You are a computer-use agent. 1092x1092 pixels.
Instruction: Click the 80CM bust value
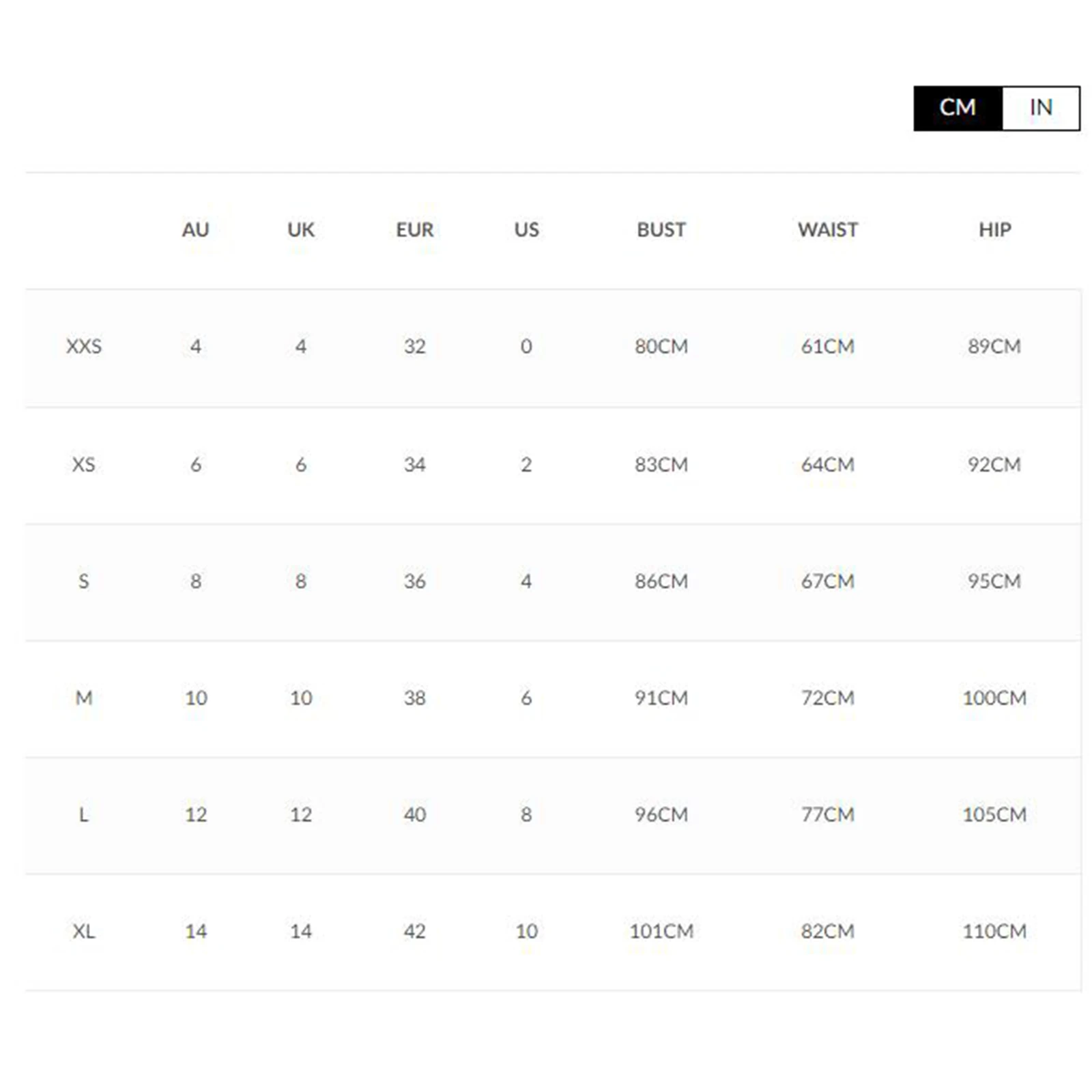(x=661, y=346)
